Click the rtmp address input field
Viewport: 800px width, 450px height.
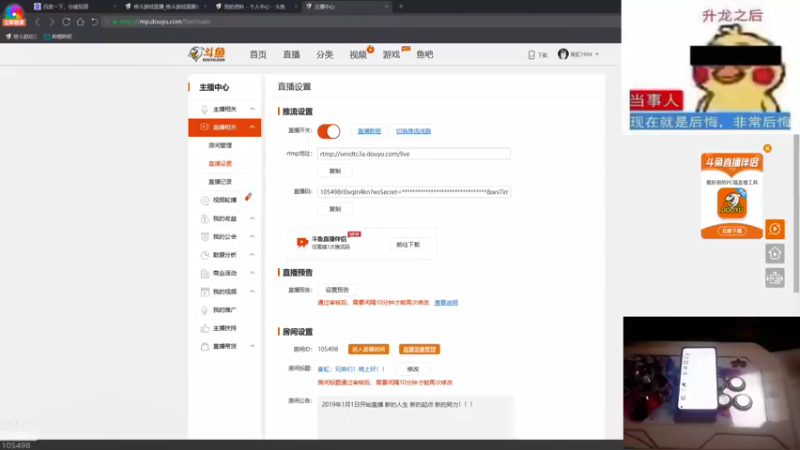pyautogui.click(x=414, y=154)
